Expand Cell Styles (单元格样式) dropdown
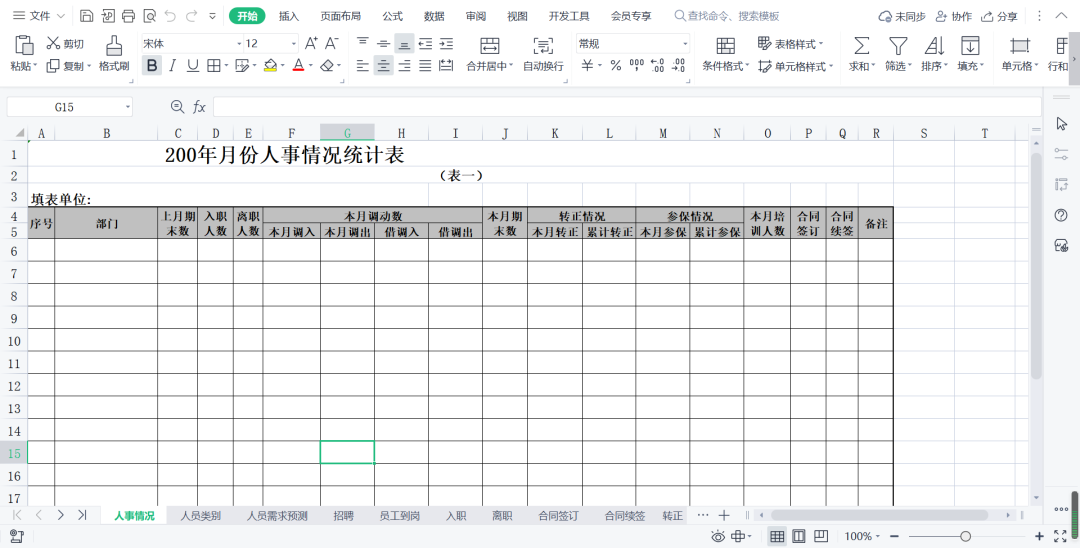 tap(831, 67)
